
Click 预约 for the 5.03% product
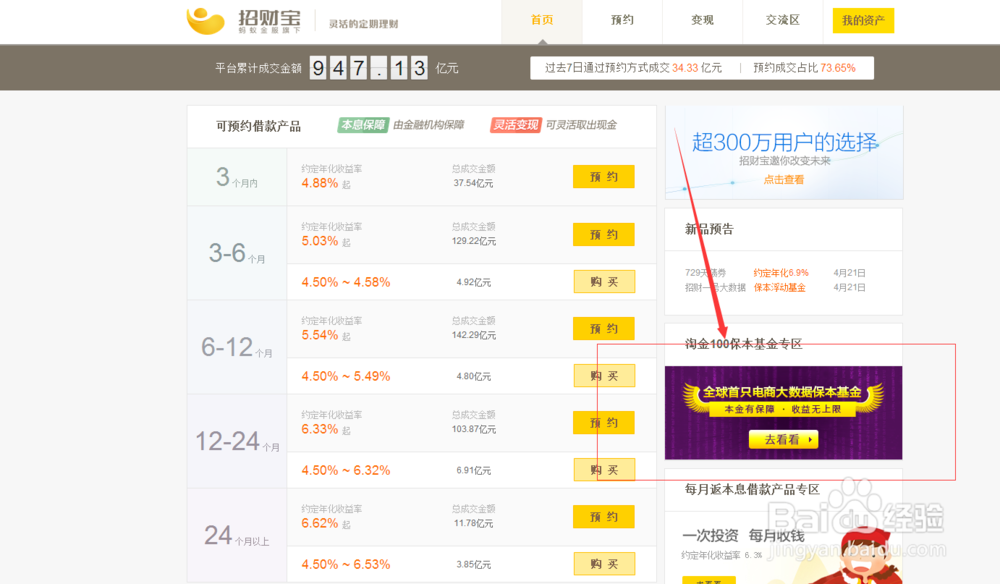[x=603, y=235]
